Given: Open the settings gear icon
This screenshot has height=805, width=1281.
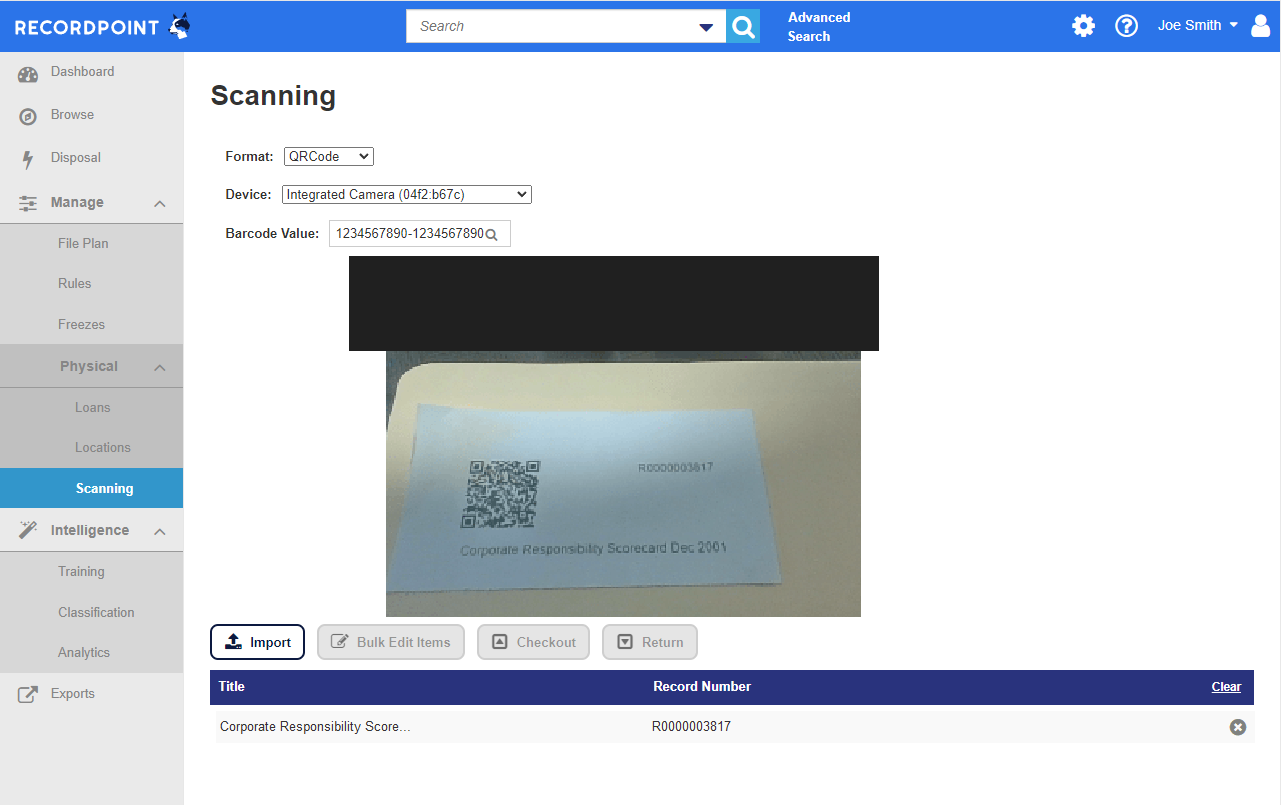Looking at the screenshot, I should 1083,26.
